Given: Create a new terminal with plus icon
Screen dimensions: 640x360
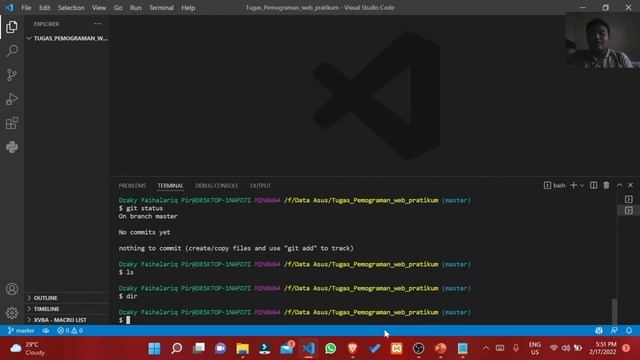Looking at the screenshot, I should pyautogui.click(x=573, y=185).
